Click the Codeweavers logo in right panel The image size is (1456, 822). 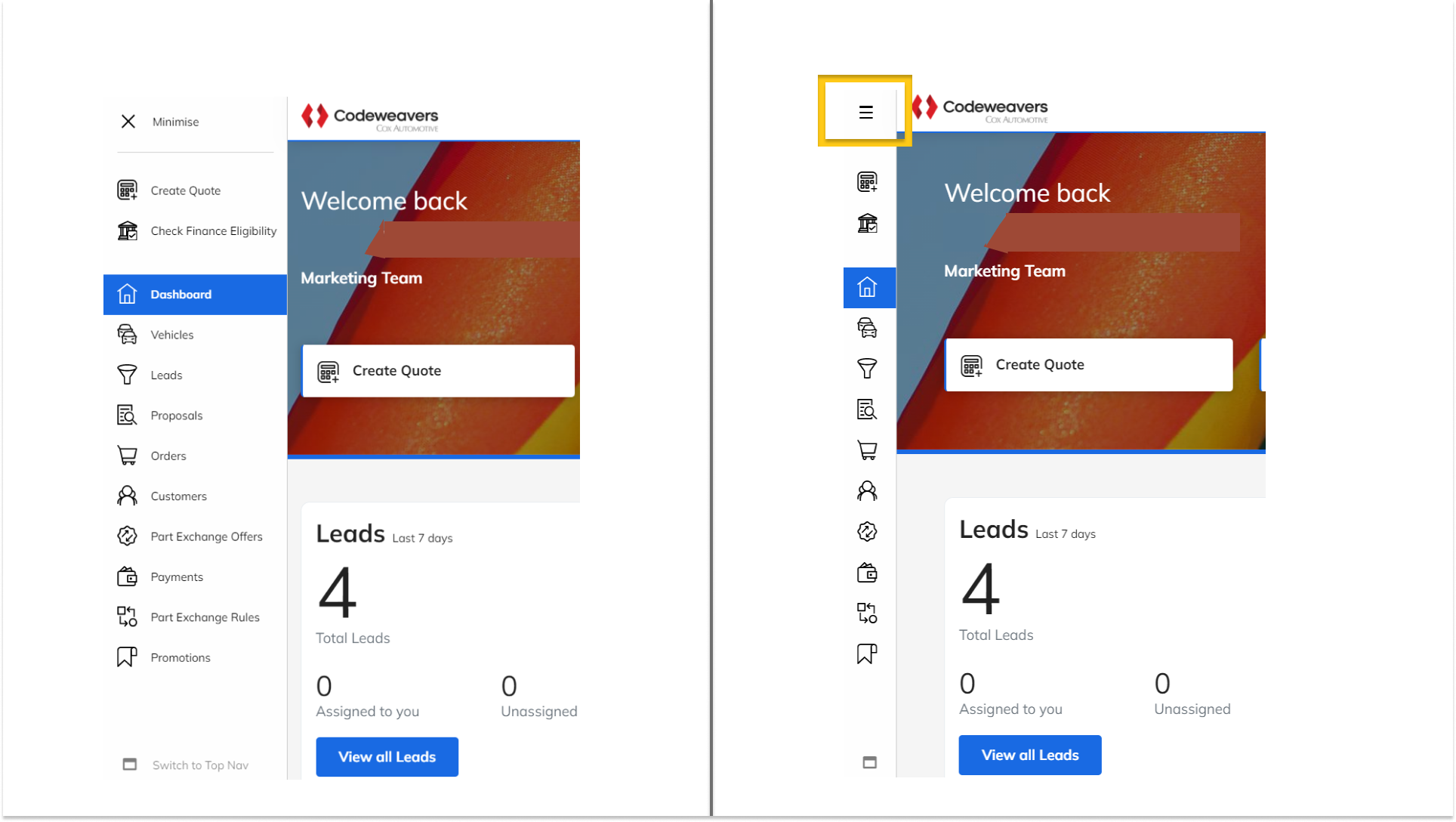point(979,109)
